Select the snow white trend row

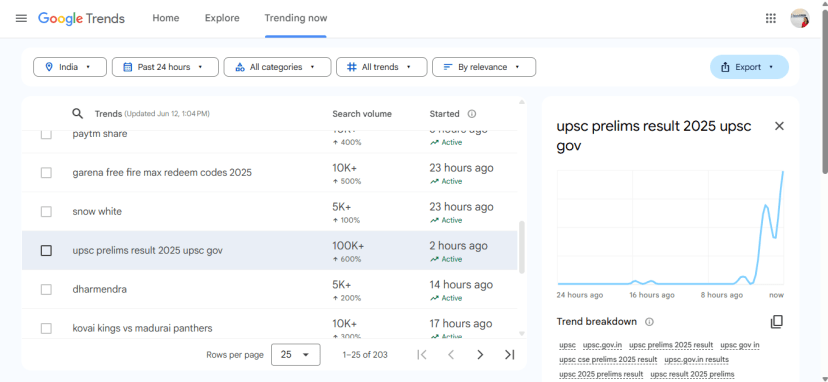coord(269,211)
